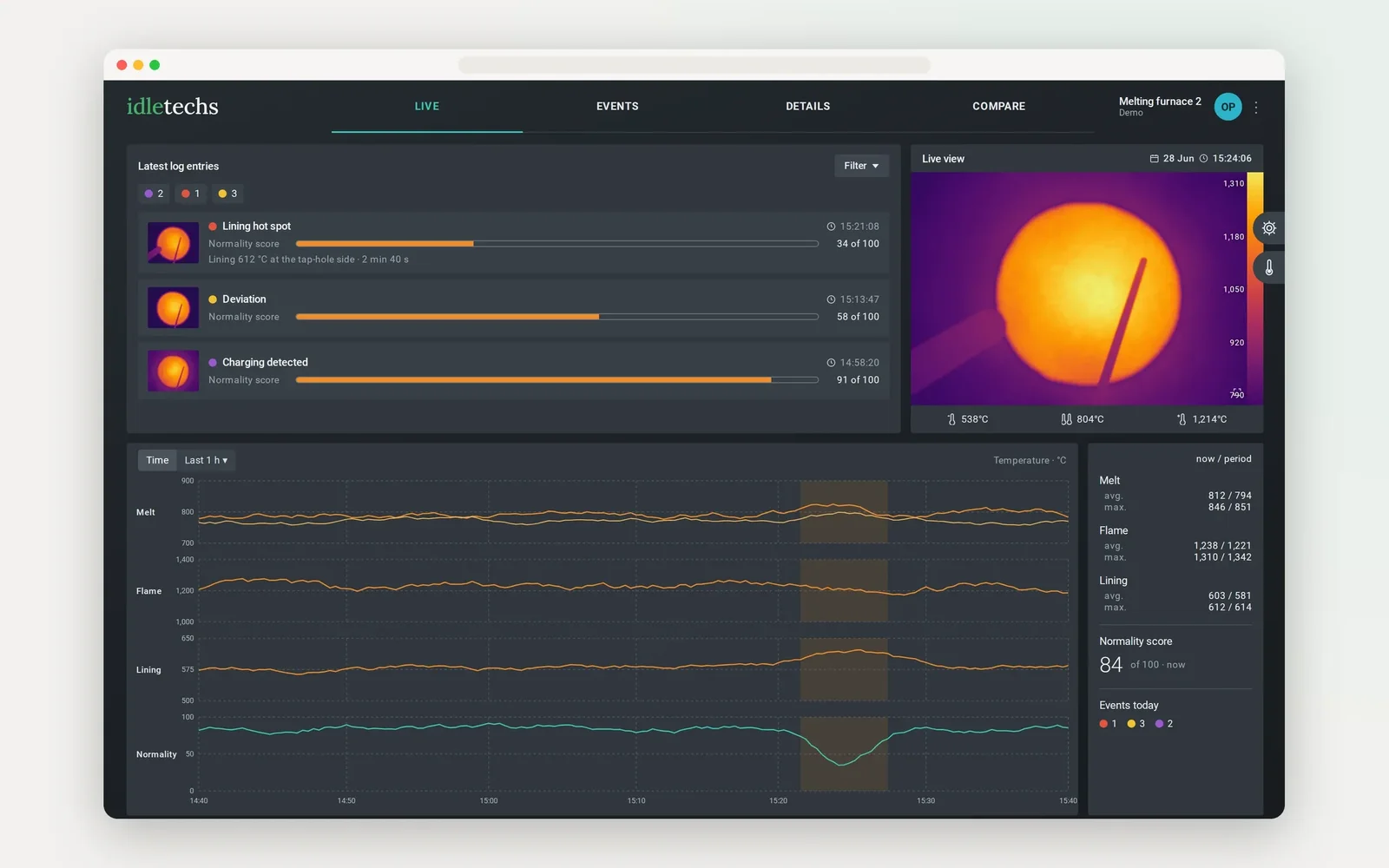This screenshot has width=1389, height=868.
Task: Toggle the yellow events filter chip showing 3
Action: click(x=227, y=194)
